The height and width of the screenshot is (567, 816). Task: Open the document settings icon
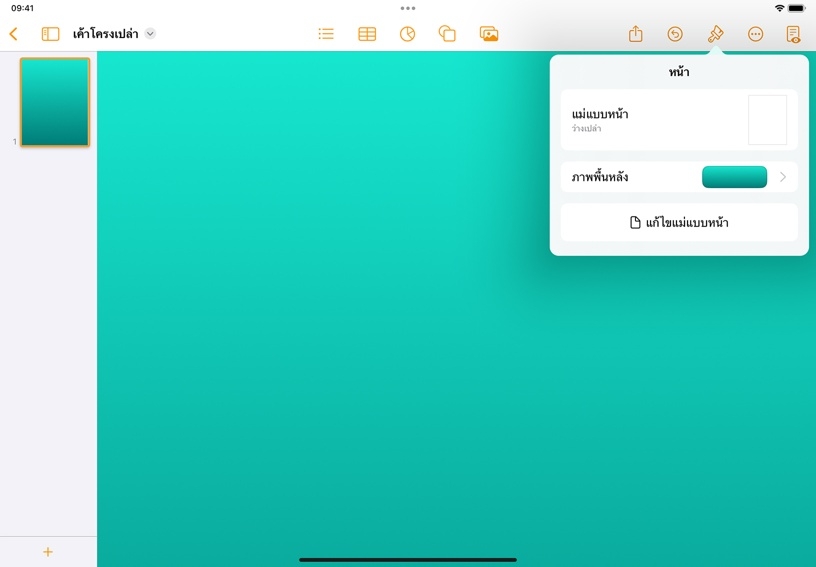pos(793,34)
